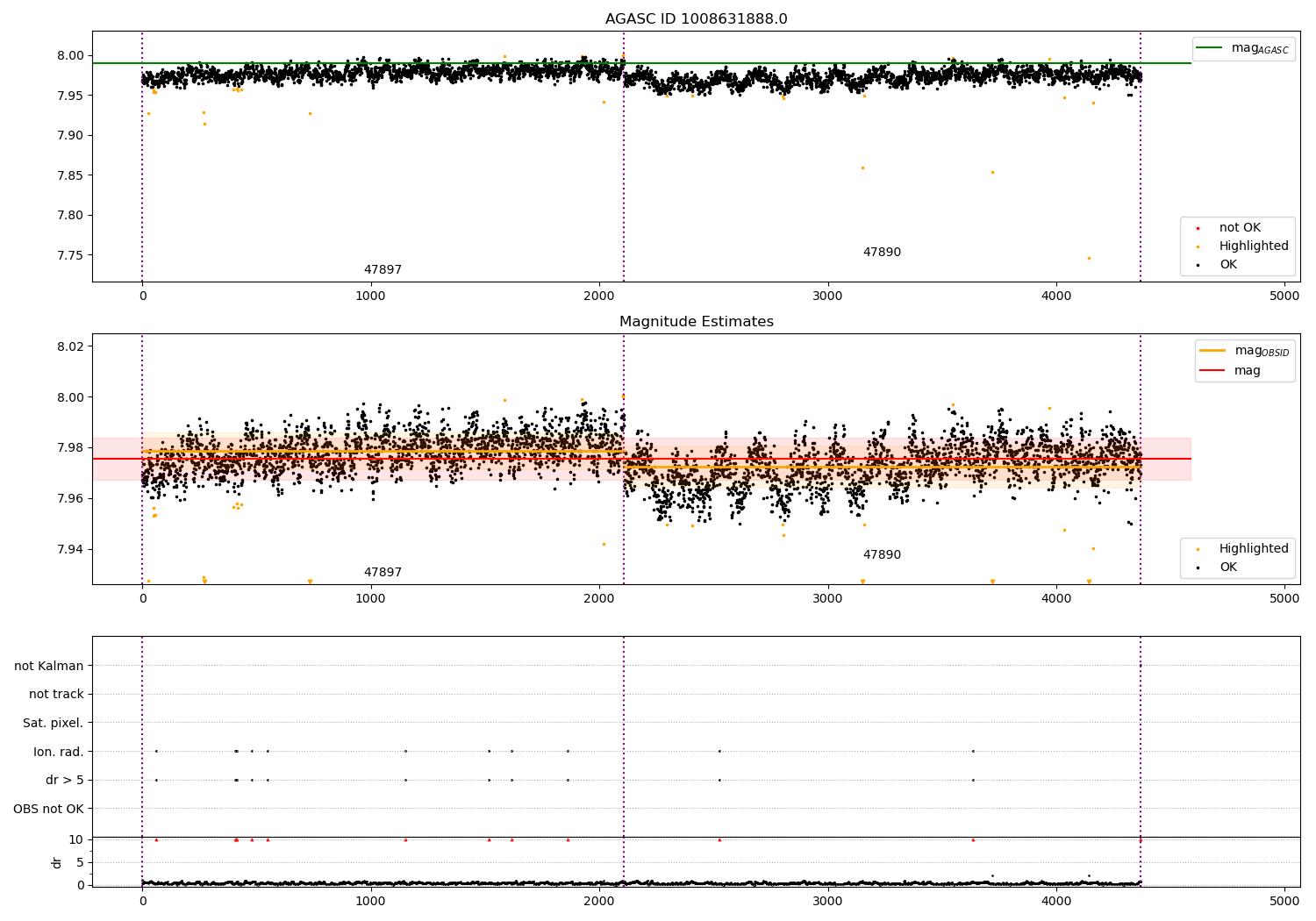Click the 'Magnitude Estimates' plot title
This screenshot has height=921, width=1316.
click(x=696, y=322)
